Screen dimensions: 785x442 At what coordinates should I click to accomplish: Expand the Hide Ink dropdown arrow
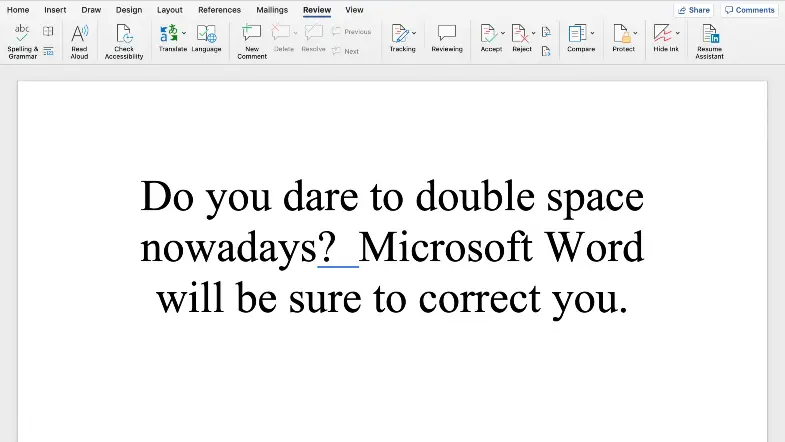click(x=678, y=33)
